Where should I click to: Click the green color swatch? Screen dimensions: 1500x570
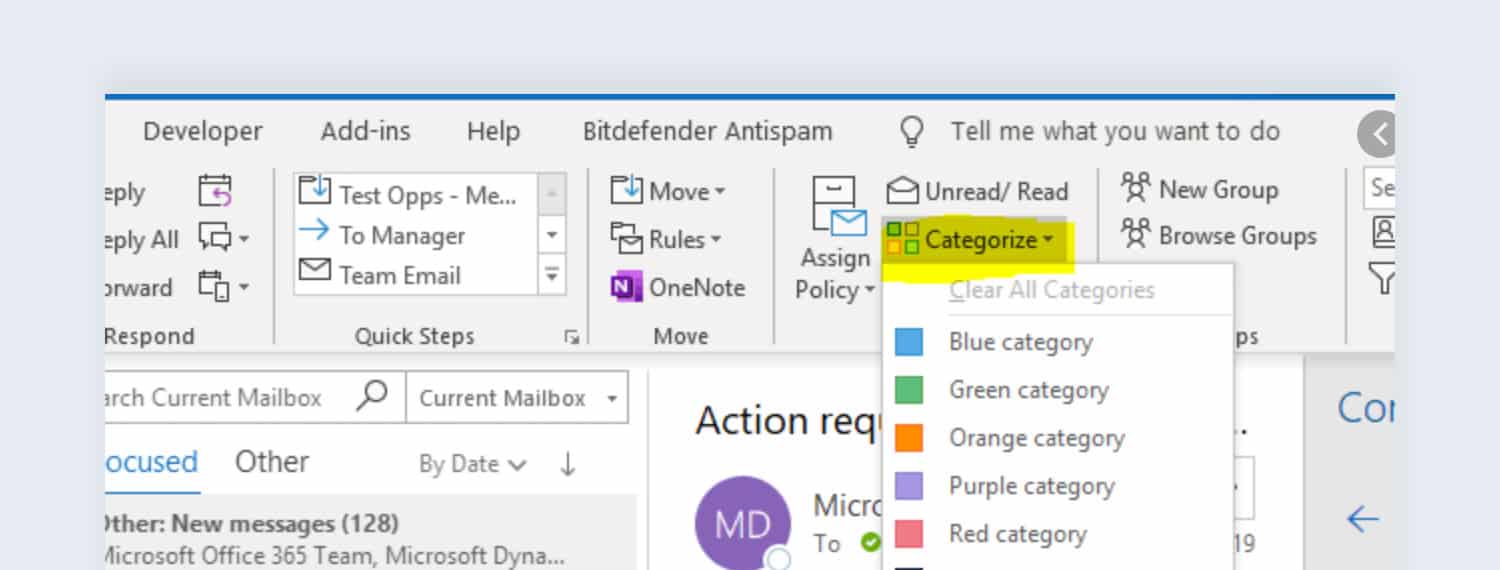pos(909,391)
